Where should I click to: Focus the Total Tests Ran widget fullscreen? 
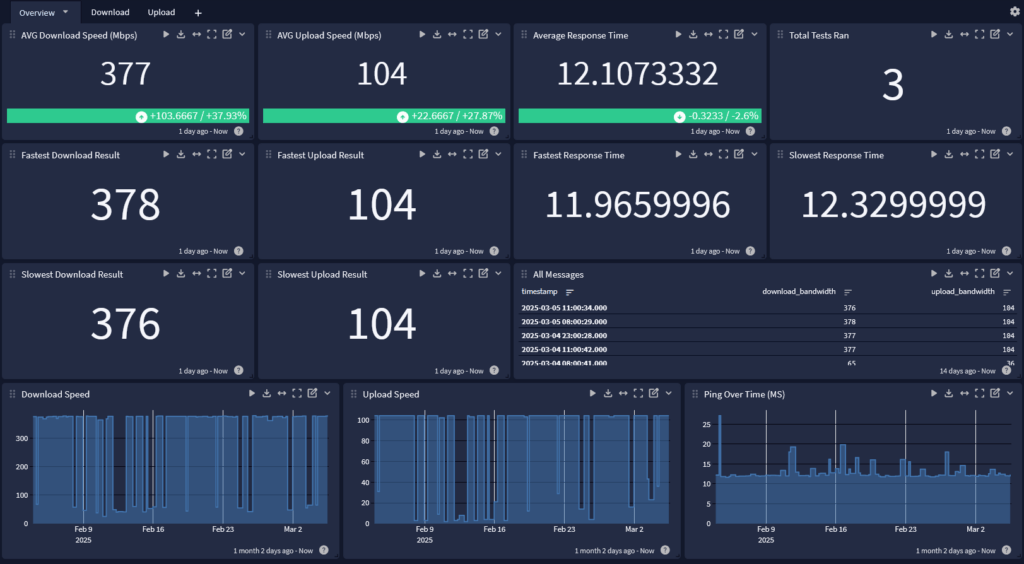[x=980, y=35]
